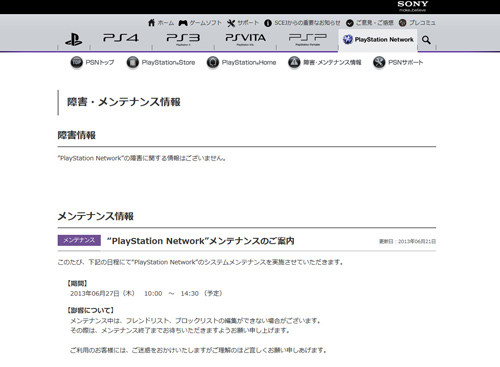The image size is (500, 367).
Task: Click the purple メンテナンス badge
Action: coord(79,240)
